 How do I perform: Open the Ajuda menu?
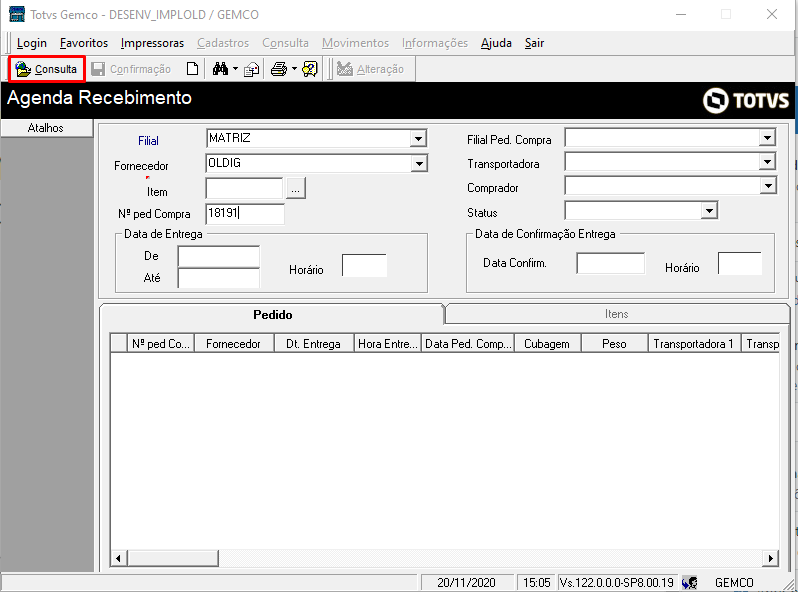pos(496,43)
